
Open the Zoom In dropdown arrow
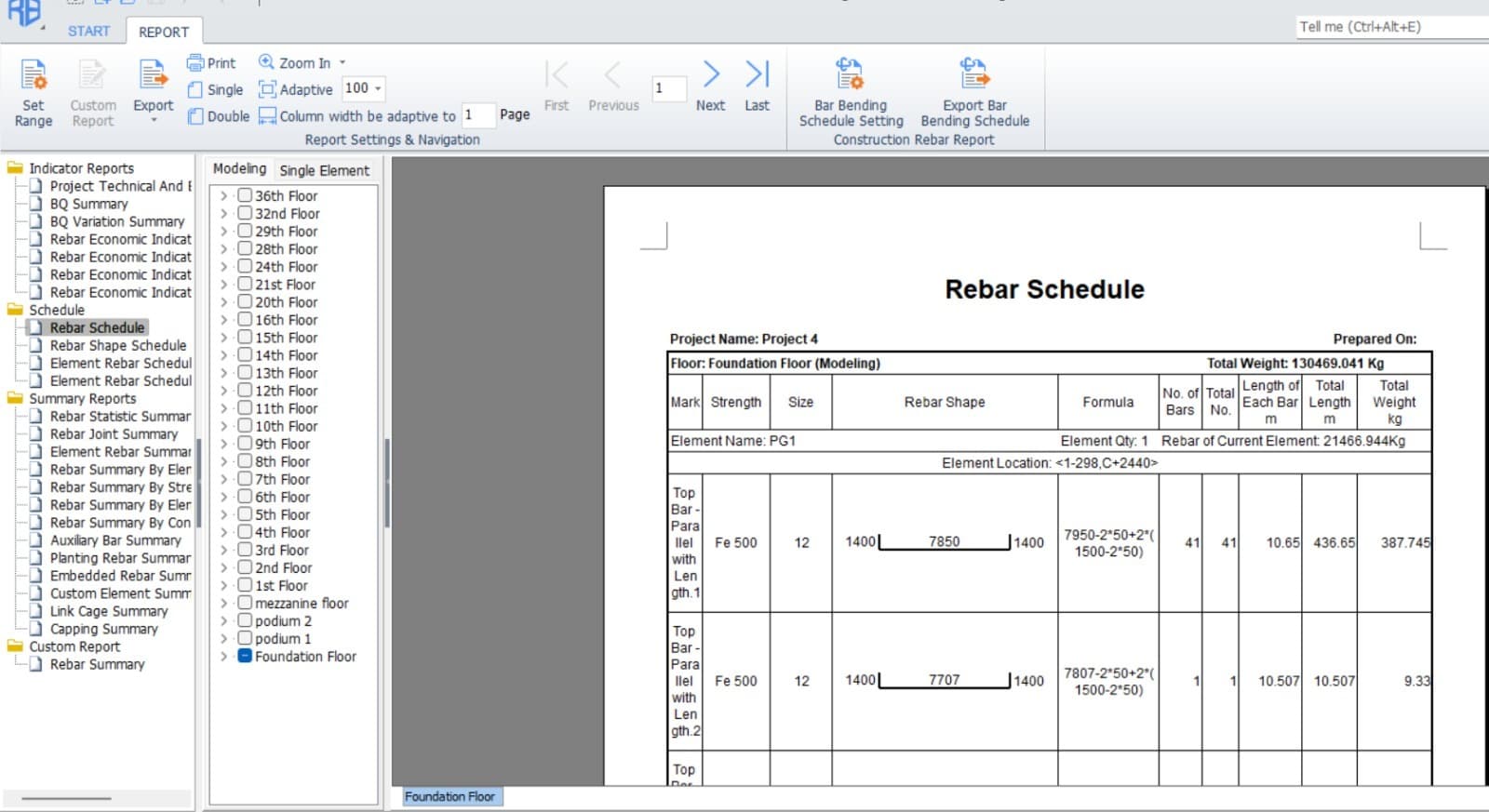click(x=342, y=62)
